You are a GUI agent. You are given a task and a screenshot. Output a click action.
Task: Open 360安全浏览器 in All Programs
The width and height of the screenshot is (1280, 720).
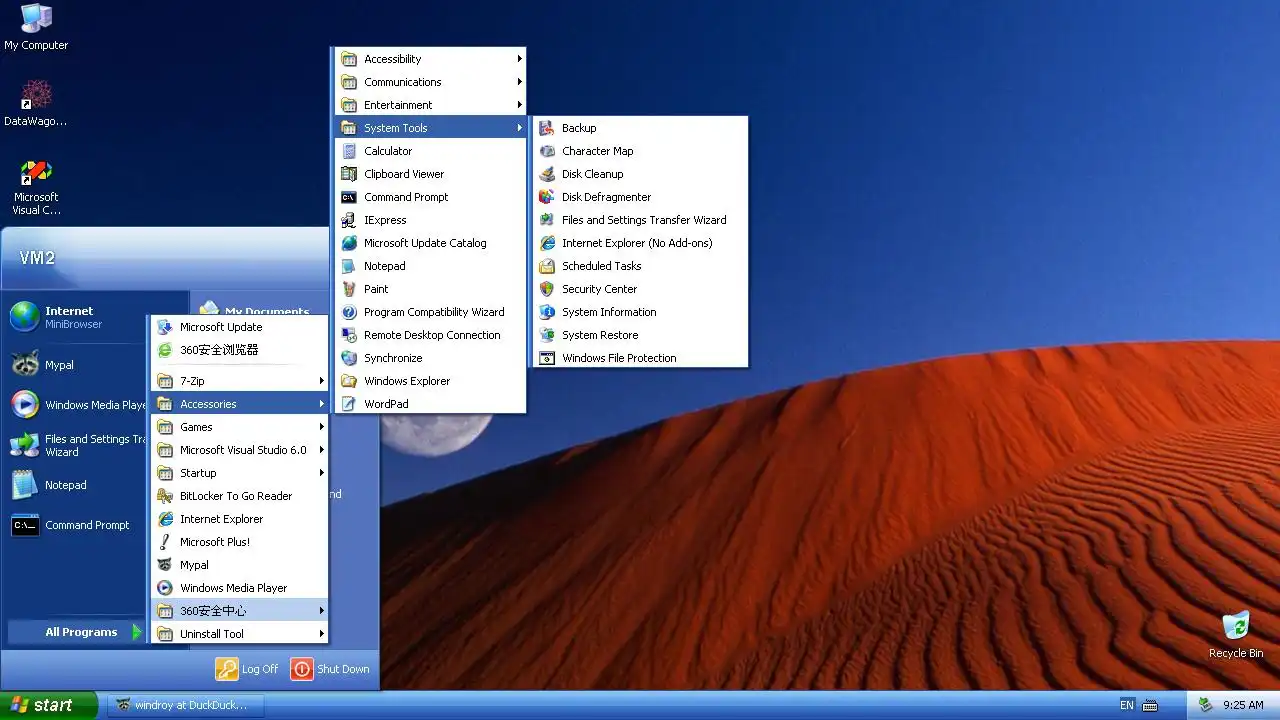pos(240,350)
